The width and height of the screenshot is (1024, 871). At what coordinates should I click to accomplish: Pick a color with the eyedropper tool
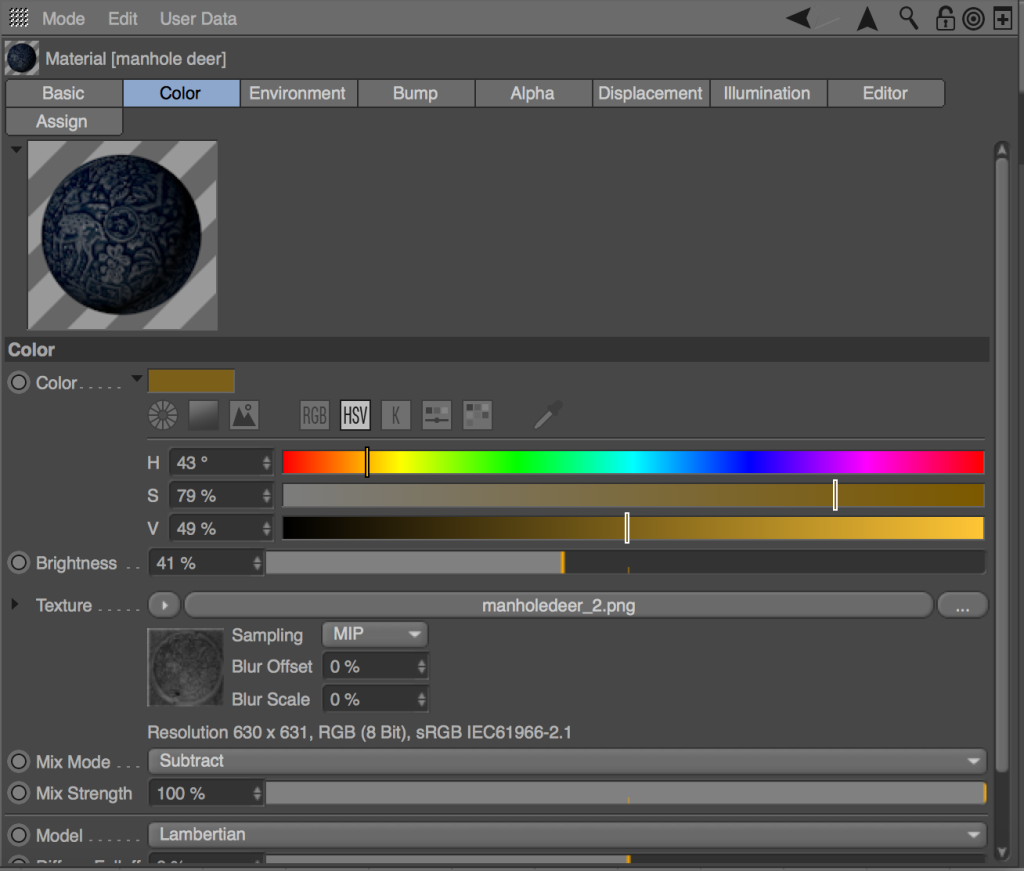546,415
